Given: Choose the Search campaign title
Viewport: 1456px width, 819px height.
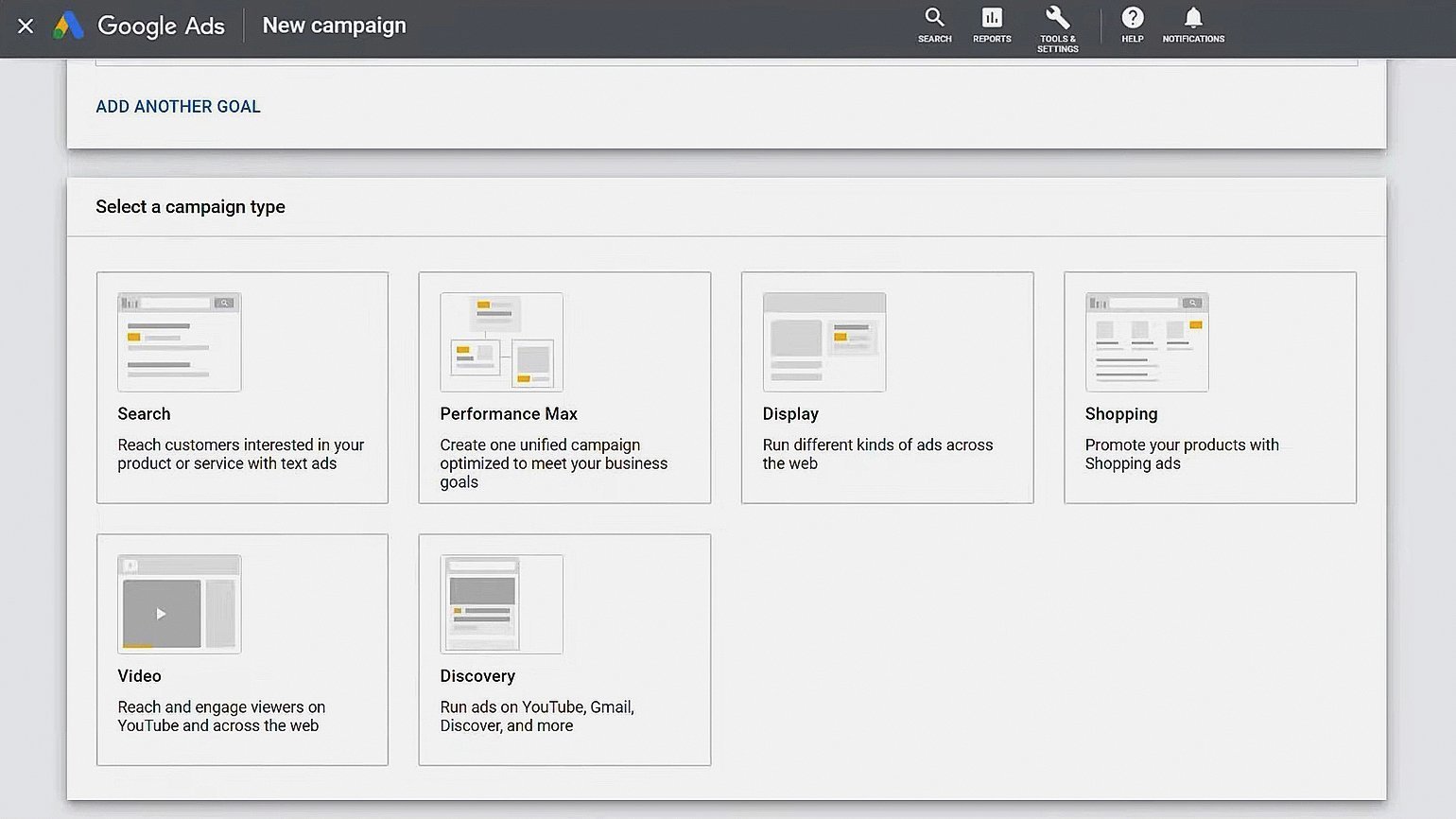Looking at the screenshot, I should point(144,414).
